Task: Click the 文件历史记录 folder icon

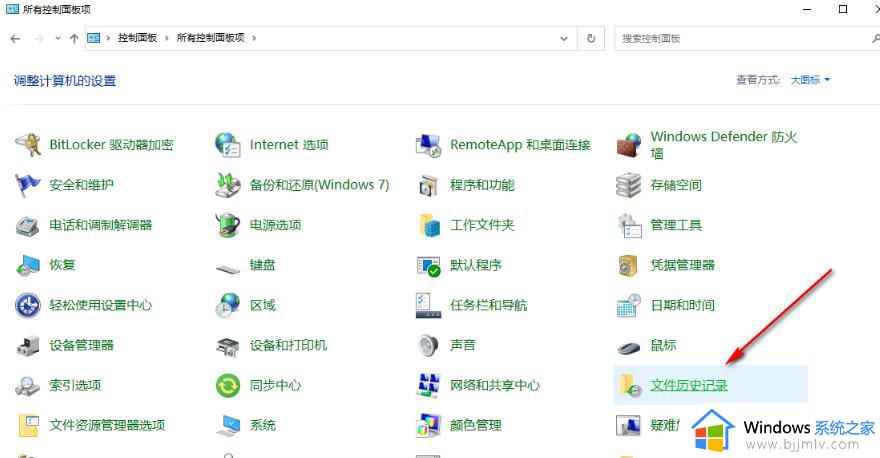Action: [x=630, y=386]
